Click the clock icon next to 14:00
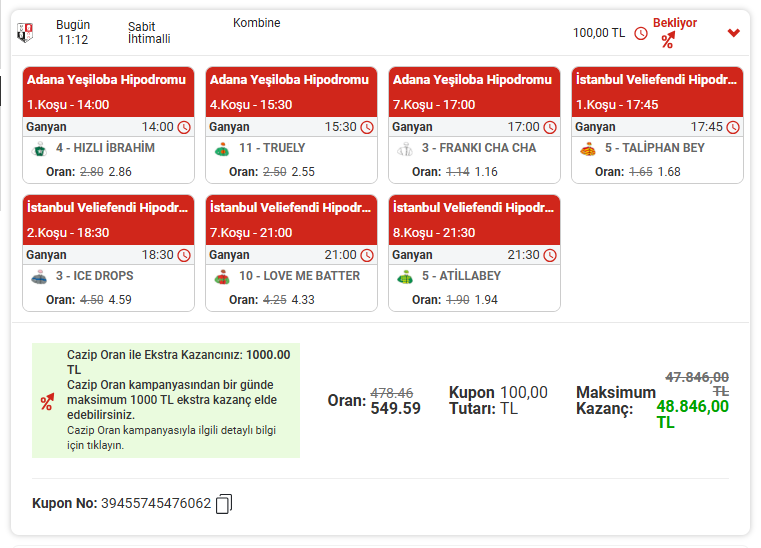The image size is (761, 548). pyautogui.click(x=184, y=127)
